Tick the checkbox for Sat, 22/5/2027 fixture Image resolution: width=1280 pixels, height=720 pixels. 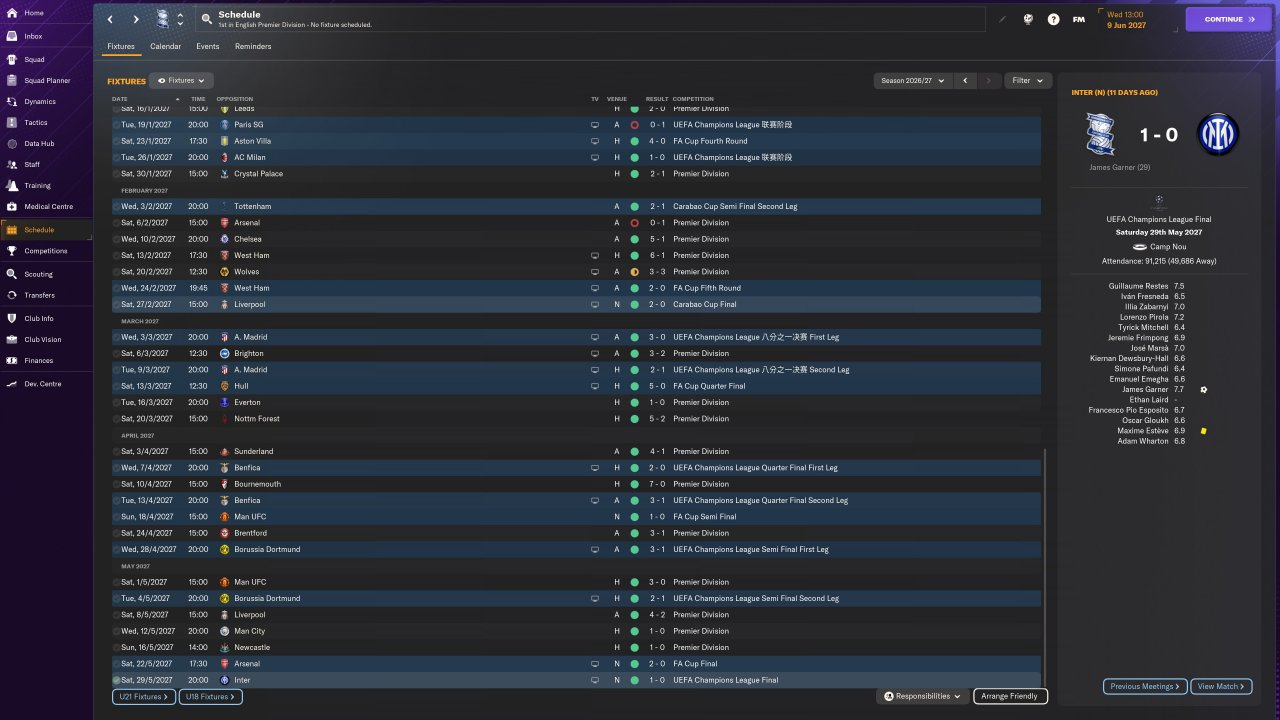pos(116,664)
